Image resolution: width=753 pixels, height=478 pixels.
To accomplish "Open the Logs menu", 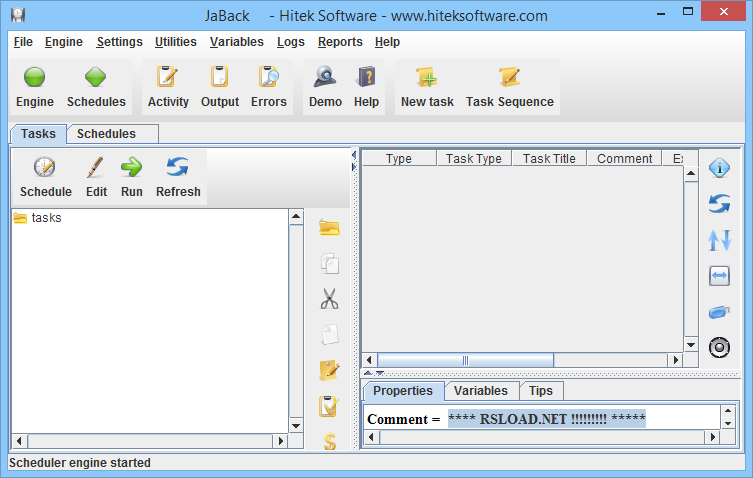I will (x=291, y=42).
